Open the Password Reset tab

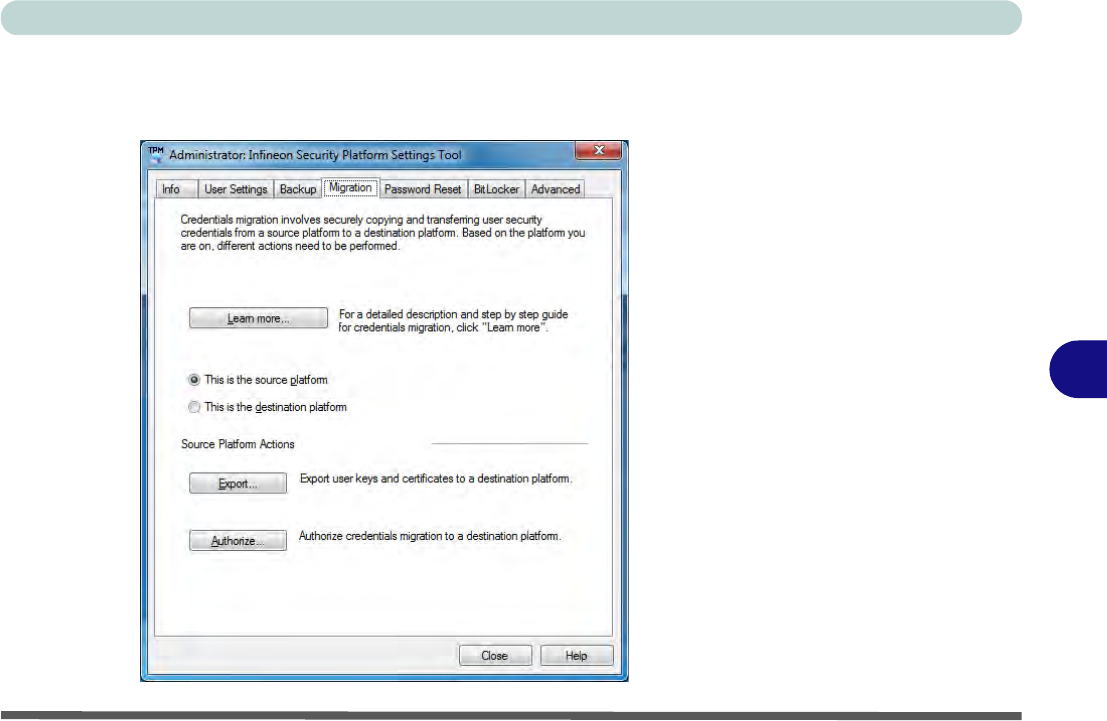[x=423, y=189]
